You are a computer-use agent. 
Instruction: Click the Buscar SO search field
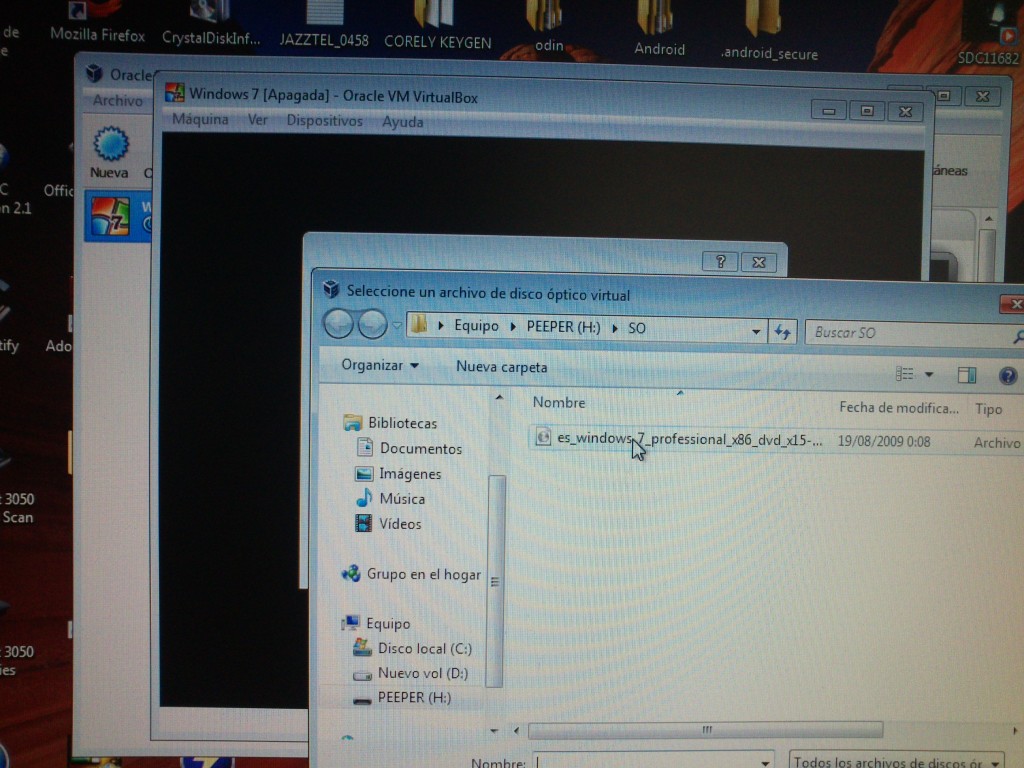910,332
